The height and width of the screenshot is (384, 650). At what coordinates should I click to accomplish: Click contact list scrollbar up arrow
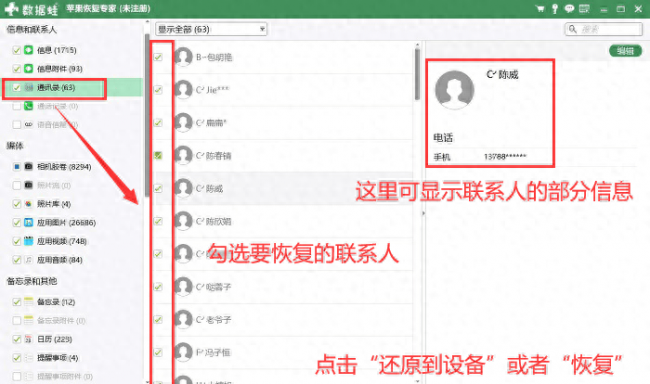[x=417, y=45]
